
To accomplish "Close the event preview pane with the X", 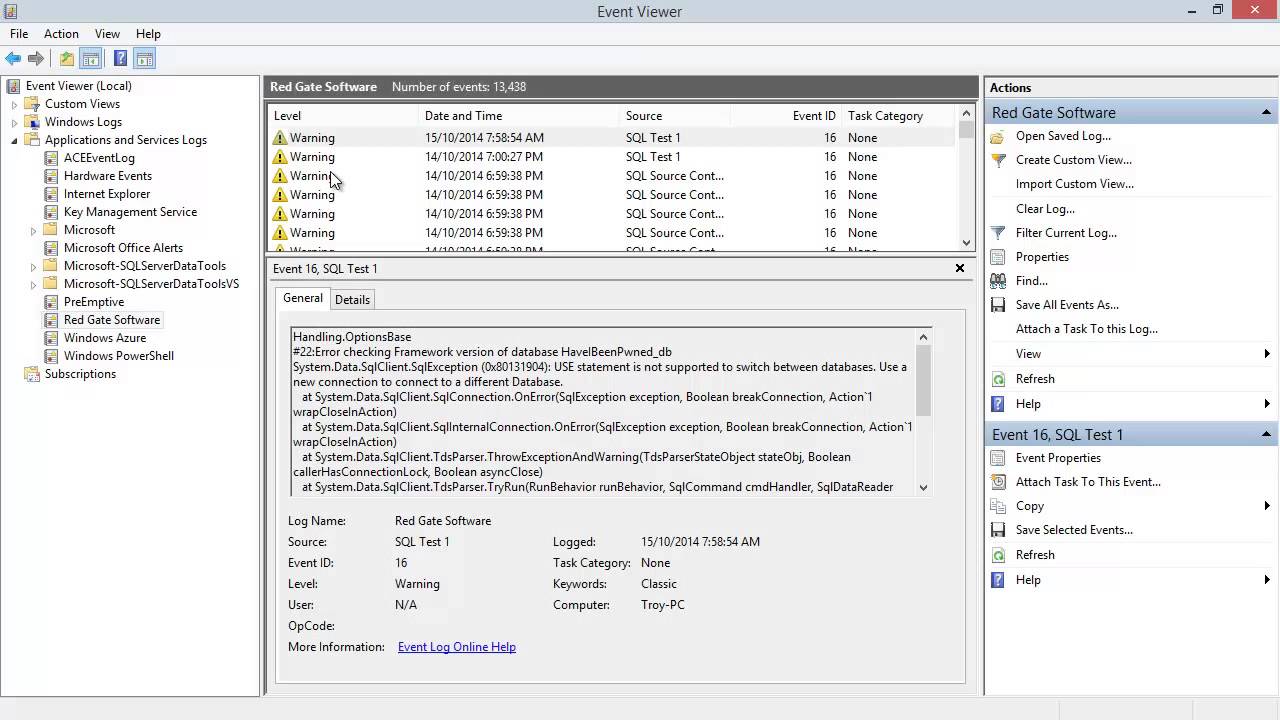I will pos(960,268).
